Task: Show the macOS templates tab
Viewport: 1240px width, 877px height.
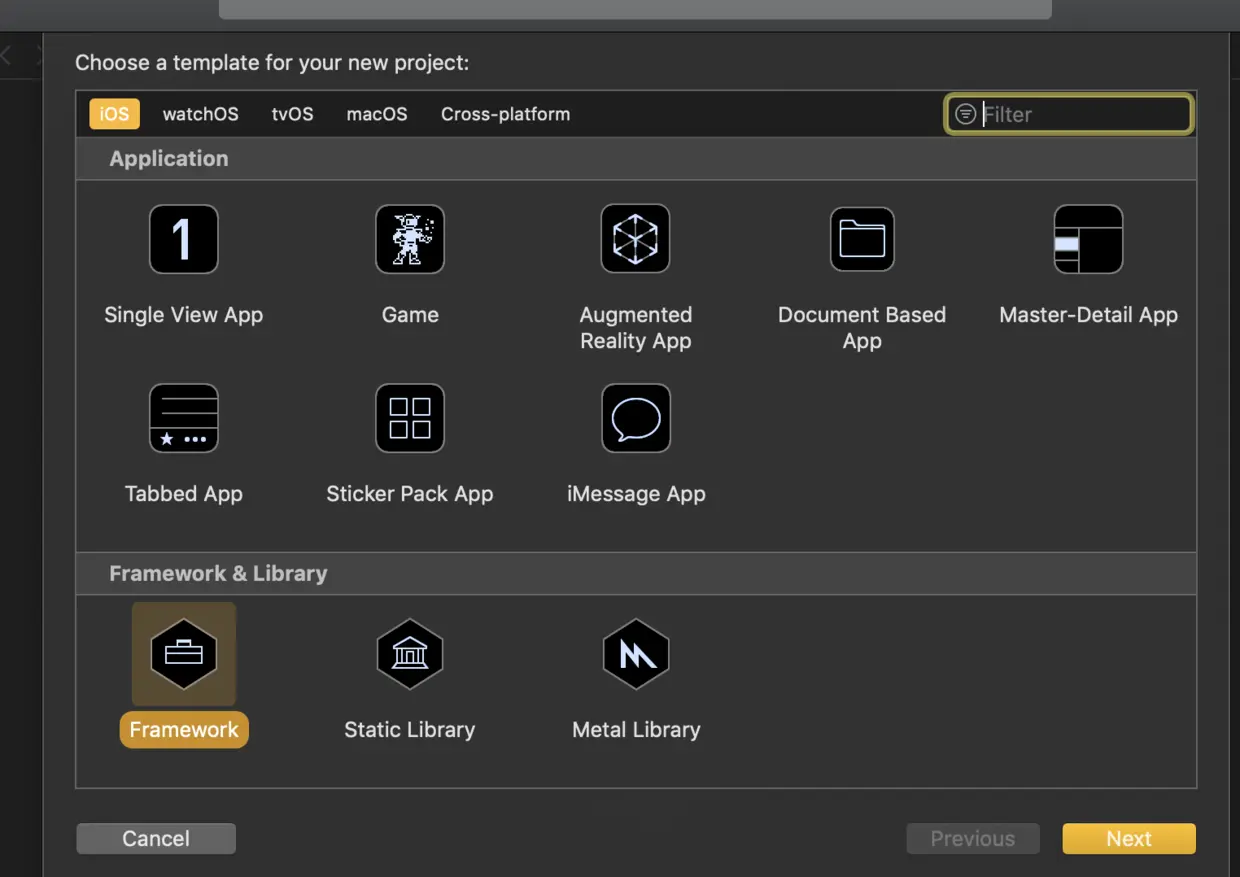Action: [377, 114]
